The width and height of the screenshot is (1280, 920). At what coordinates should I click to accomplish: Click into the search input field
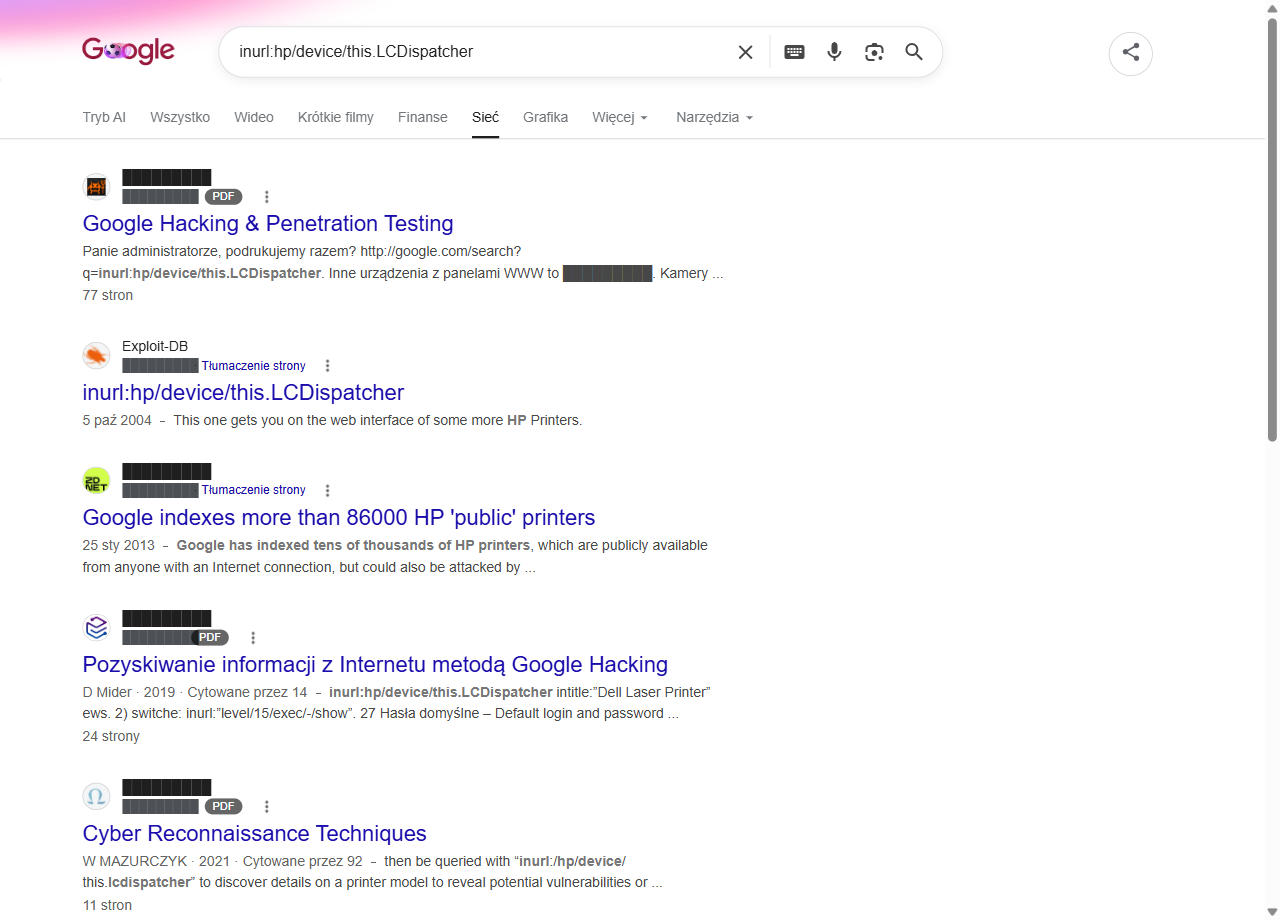click(480, 52)
